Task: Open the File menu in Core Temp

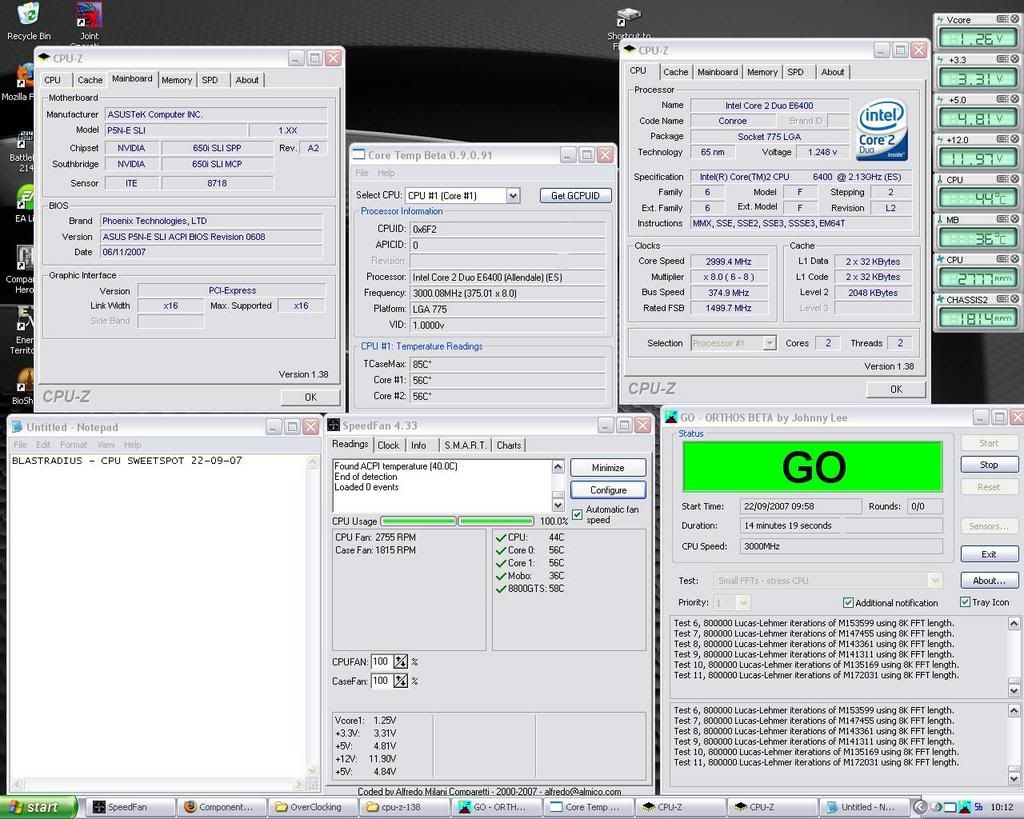Action: point(362,173)
